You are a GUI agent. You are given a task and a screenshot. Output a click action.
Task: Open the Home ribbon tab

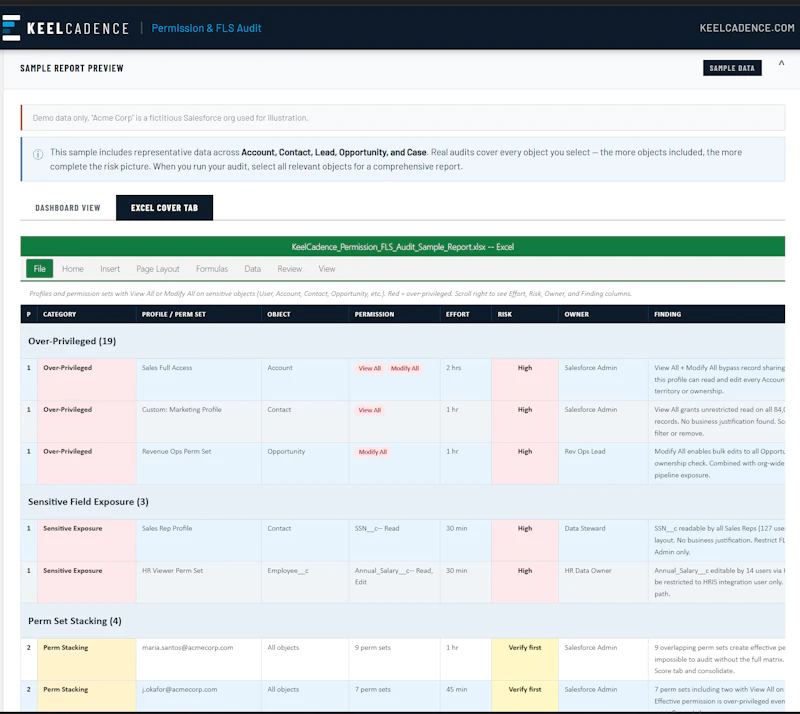(72, 268)
